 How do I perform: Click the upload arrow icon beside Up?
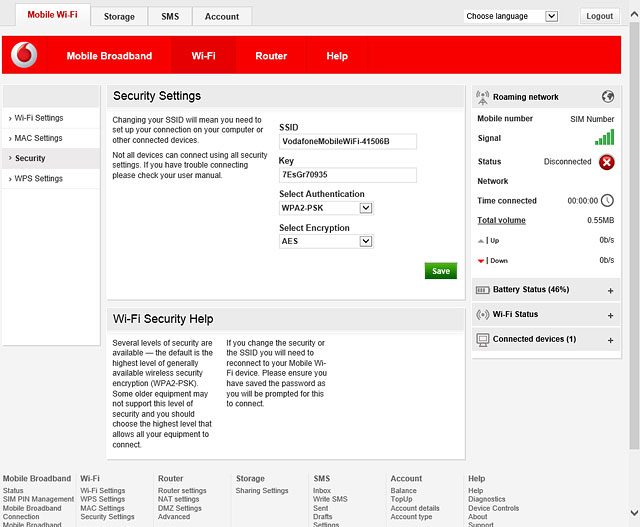pos(481,241)
